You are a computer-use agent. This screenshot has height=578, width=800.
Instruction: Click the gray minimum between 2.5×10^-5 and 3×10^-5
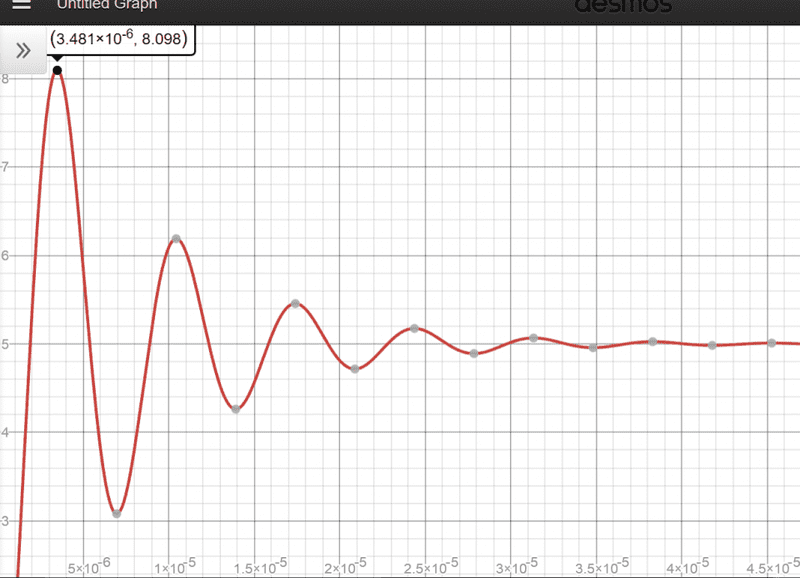474,353
